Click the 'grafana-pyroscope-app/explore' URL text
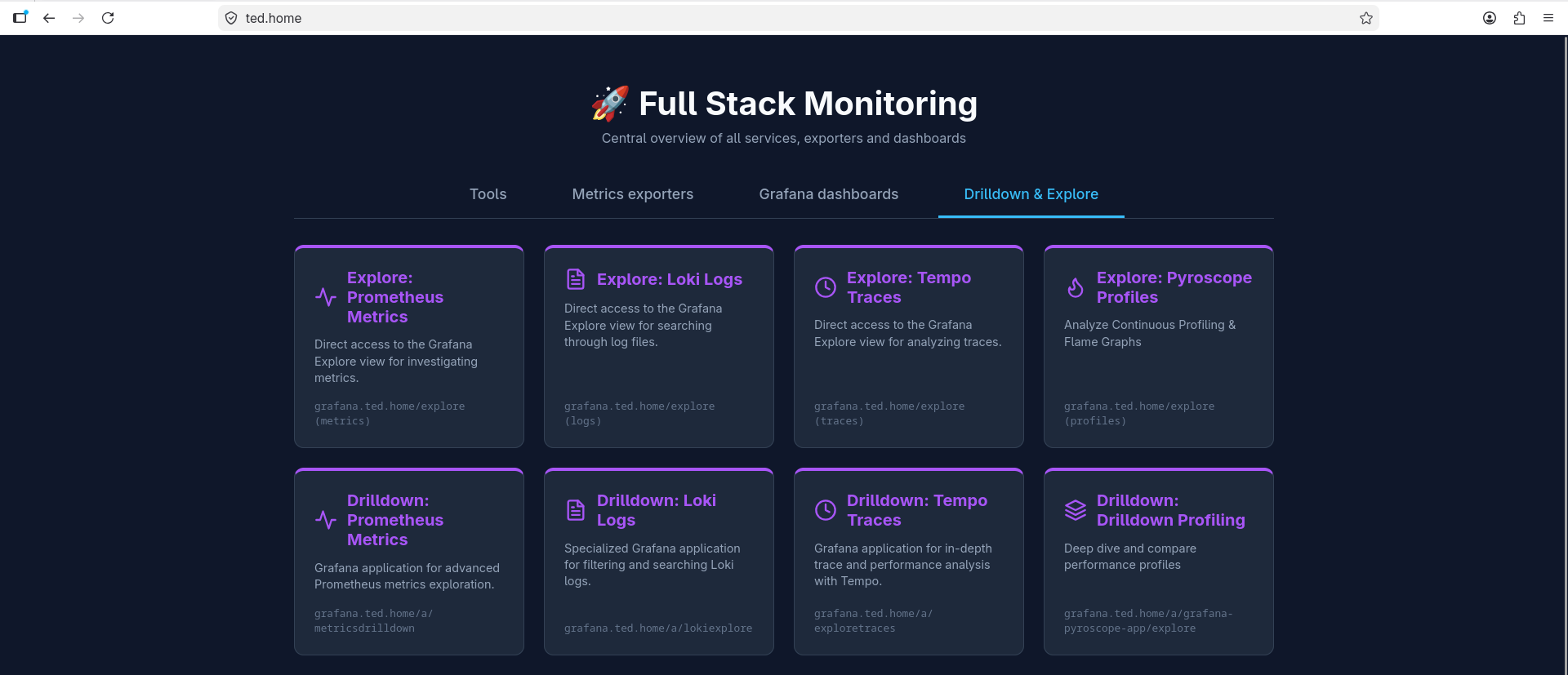This screenshot has width=1568, height=675. (1148, 621)
